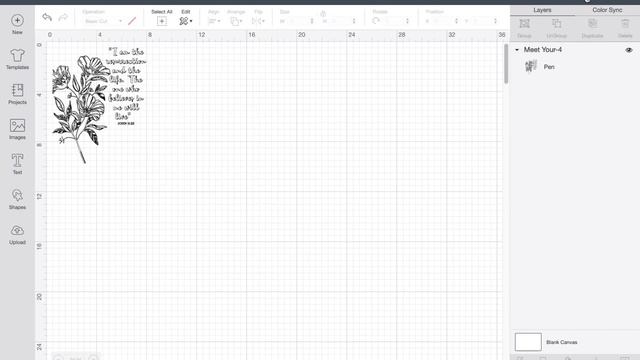Create a New project from sidebar
640x360 pixels.
17,24
